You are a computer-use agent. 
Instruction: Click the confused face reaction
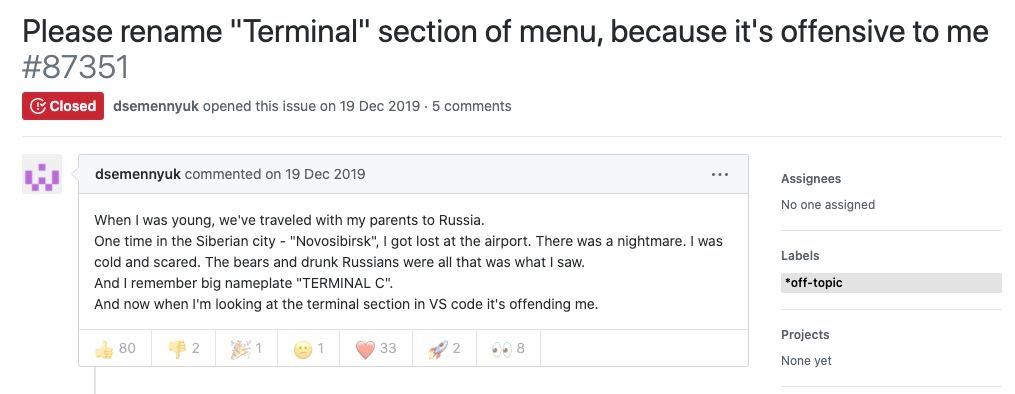pos(302,349)
